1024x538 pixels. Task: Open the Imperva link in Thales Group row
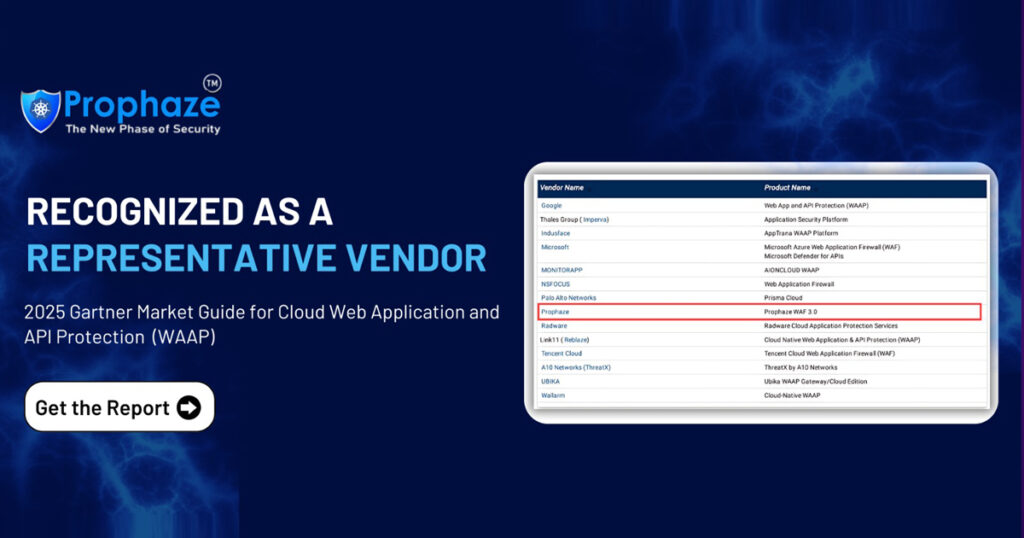click(x=595, y=219)
